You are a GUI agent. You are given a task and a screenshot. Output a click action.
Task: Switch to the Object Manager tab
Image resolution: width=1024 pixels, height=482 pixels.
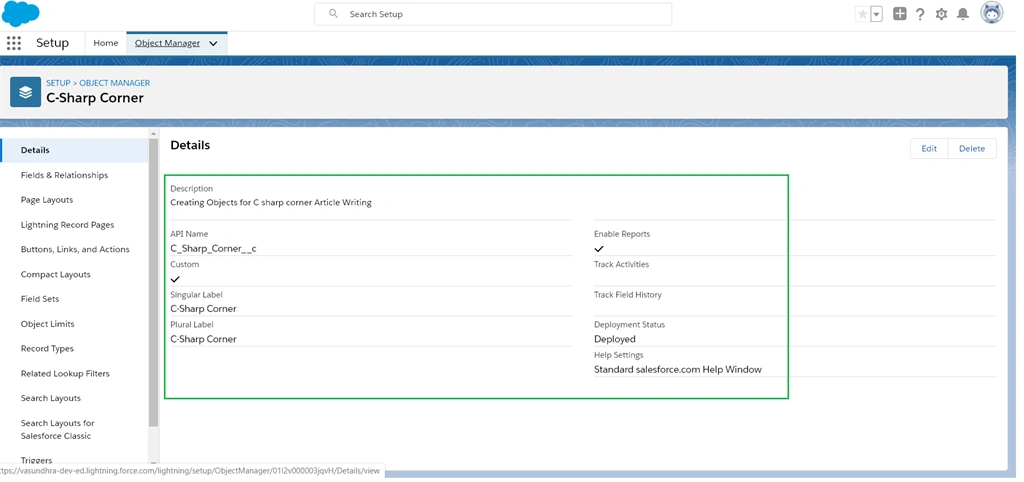[x=167, y=43]
